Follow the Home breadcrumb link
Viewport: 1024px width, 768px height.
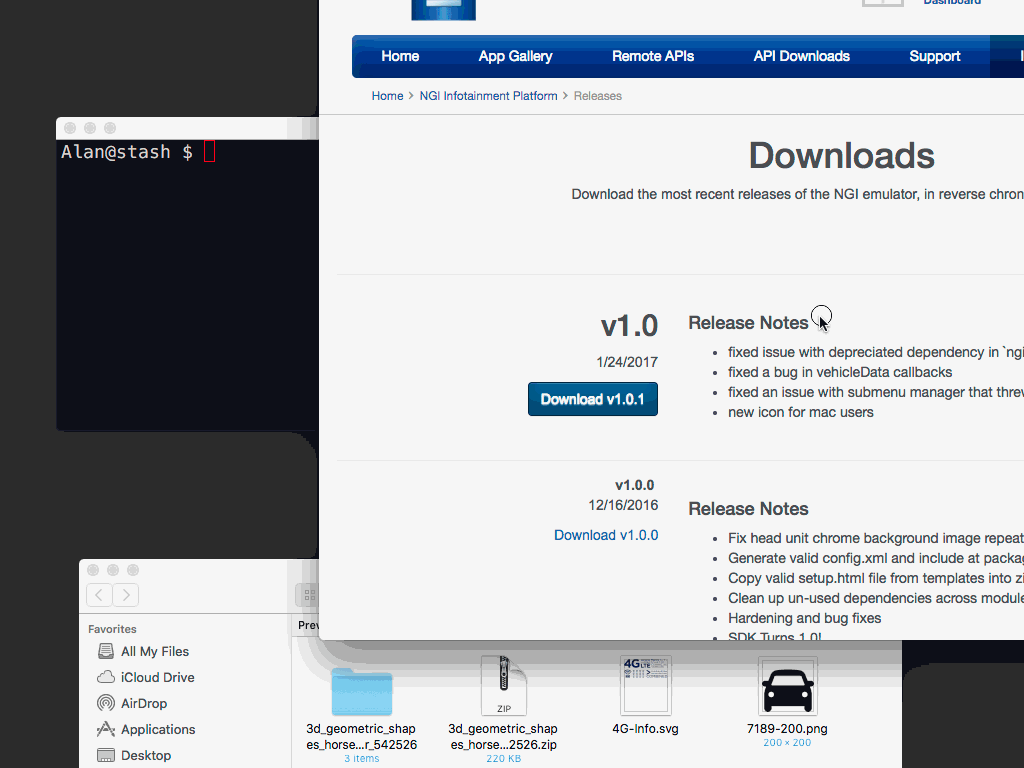[x=387, y=96]
